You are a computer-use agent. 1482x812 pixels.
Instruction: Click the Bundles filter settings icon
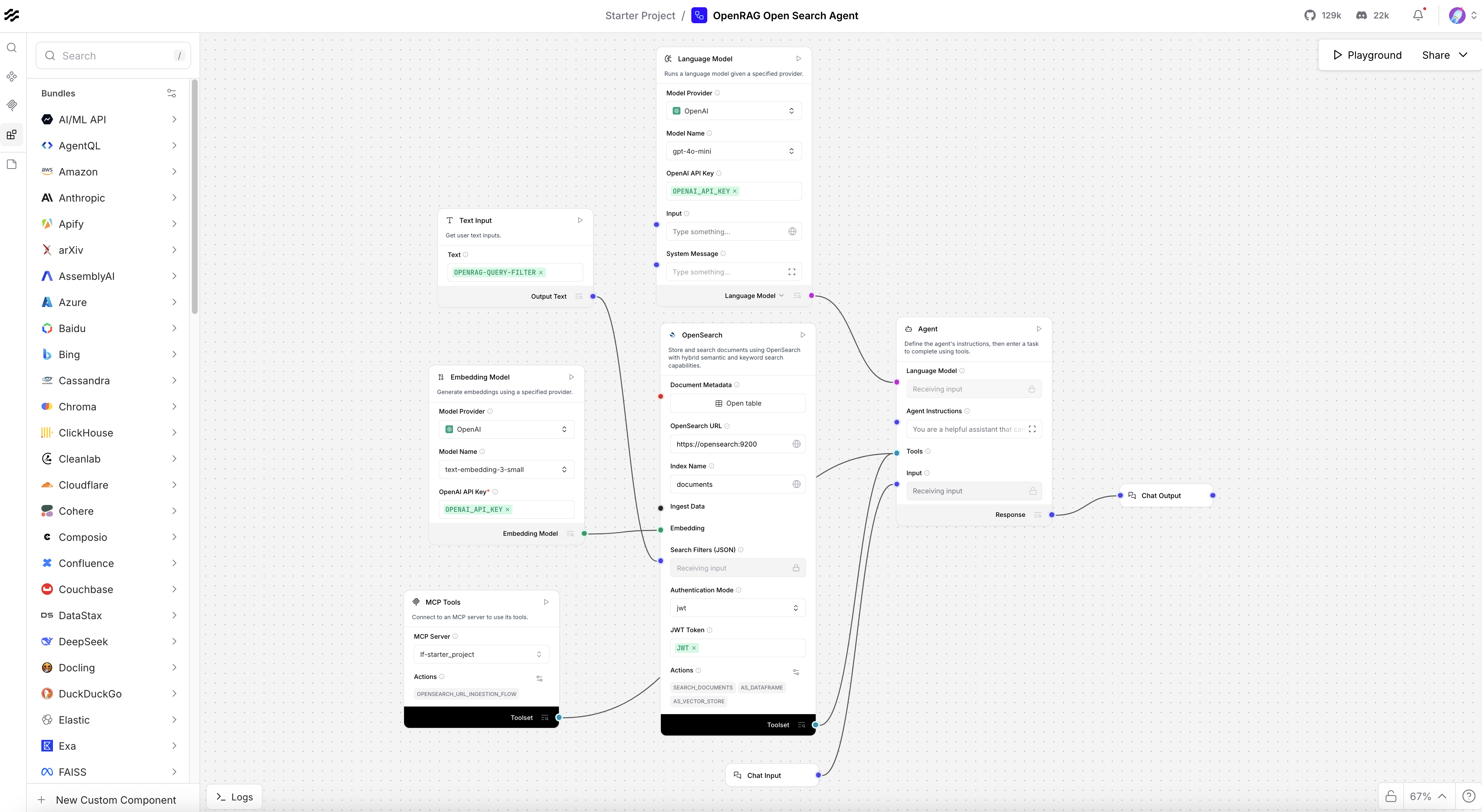pyautogui.click(x=172, y=93)
